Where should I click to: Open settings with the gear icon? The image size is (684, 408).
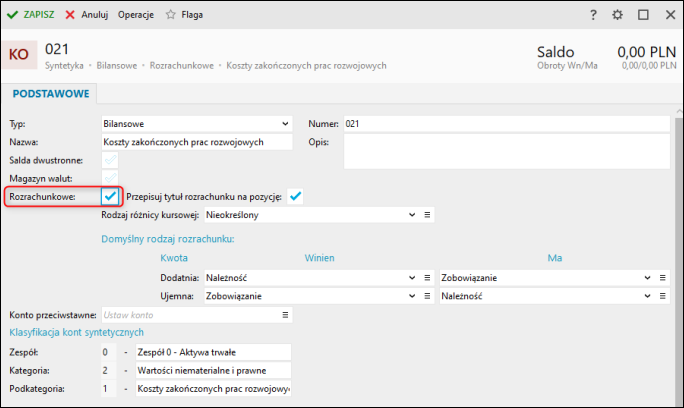618,15
